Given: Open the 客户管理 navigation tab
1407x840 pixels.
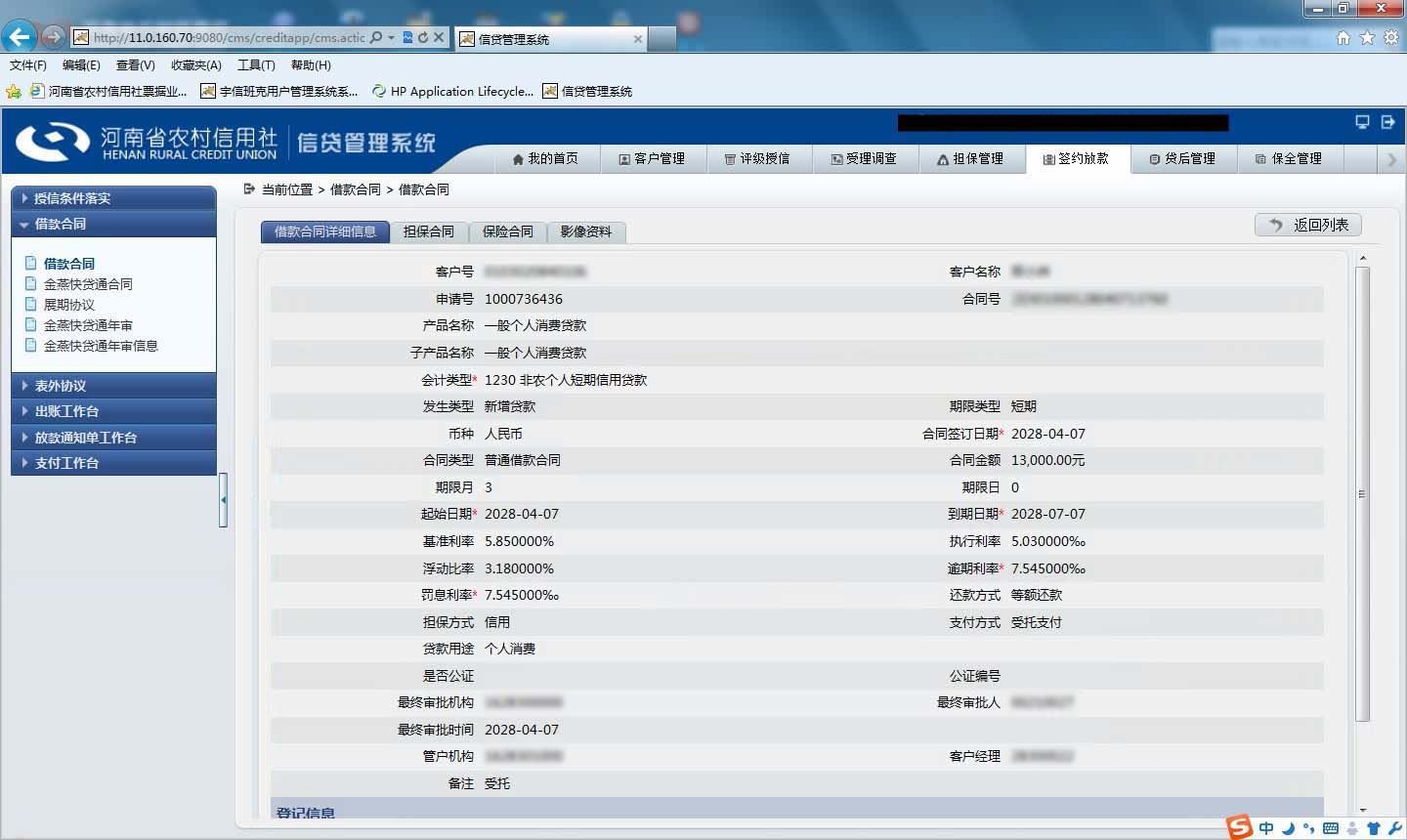Looking at the screenshot, I should (653, 158).
